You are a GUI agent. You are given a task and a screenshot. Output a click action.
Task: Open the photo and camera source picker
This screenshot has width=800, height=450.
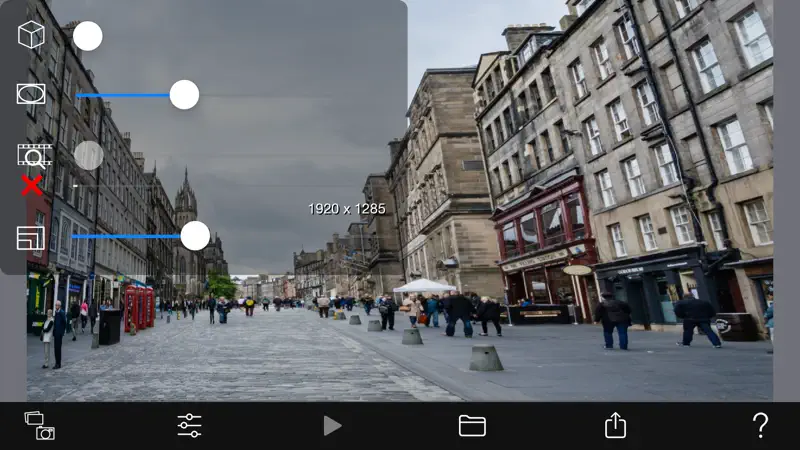(x=40, y=426)
